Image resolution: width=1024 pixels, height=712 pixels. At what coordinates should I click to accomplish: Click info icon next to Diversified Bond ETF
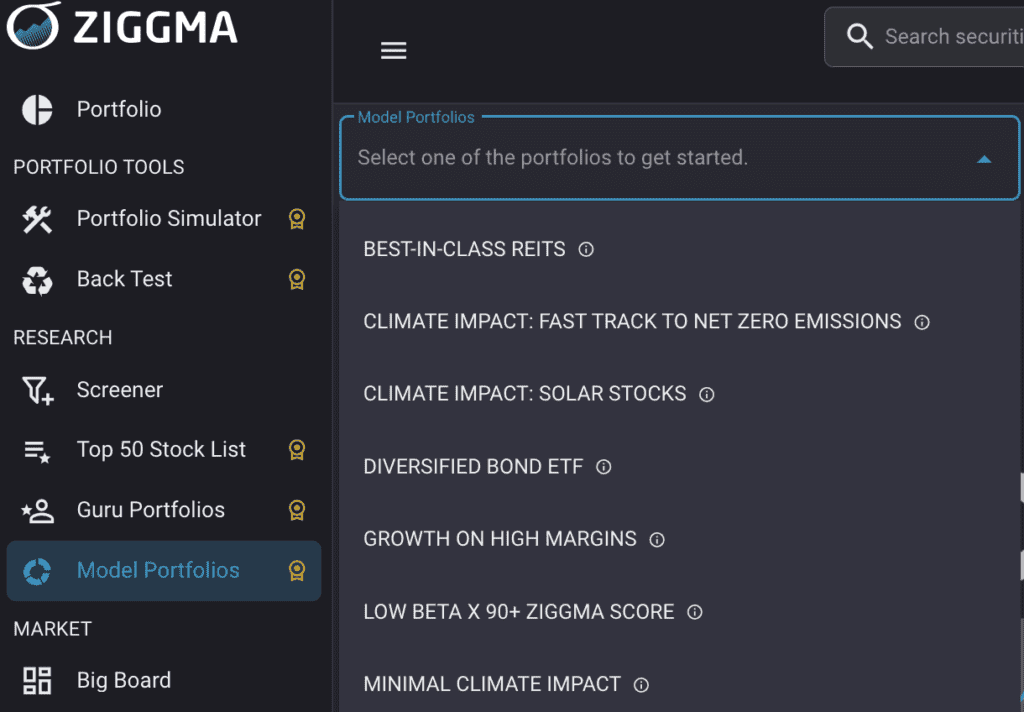coord(603,467)
